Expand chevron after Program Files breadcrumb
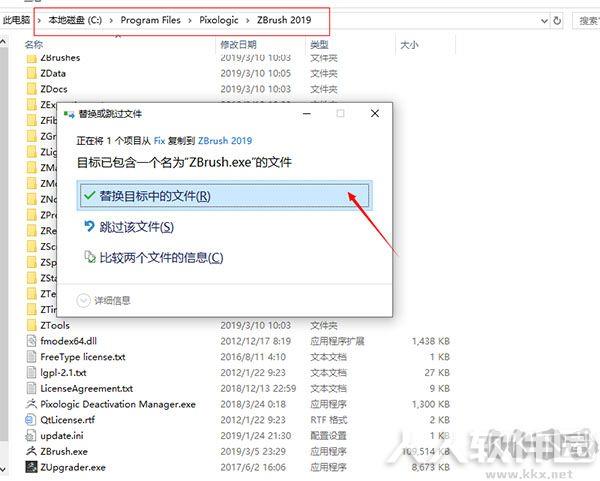 [190, 20]
